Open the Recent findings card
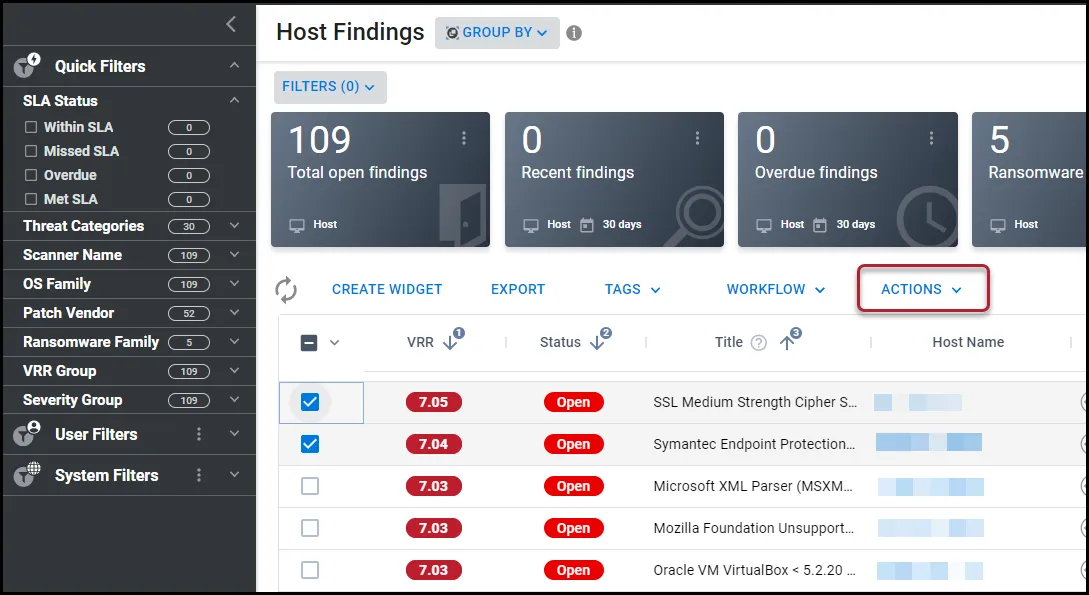 tap(614, 179)
